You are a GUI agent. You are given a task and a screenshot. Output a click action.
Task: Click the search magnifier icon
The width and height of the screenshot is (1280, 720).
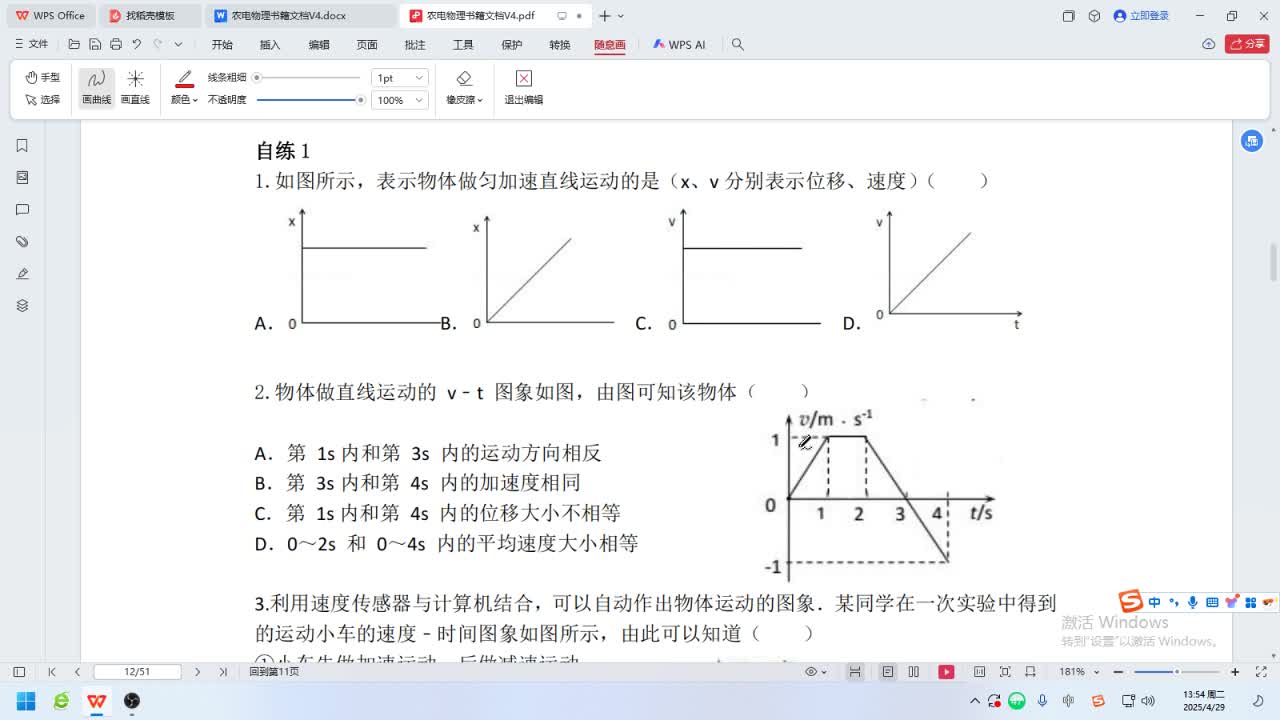pyautogui.click(x=738, y=44)
